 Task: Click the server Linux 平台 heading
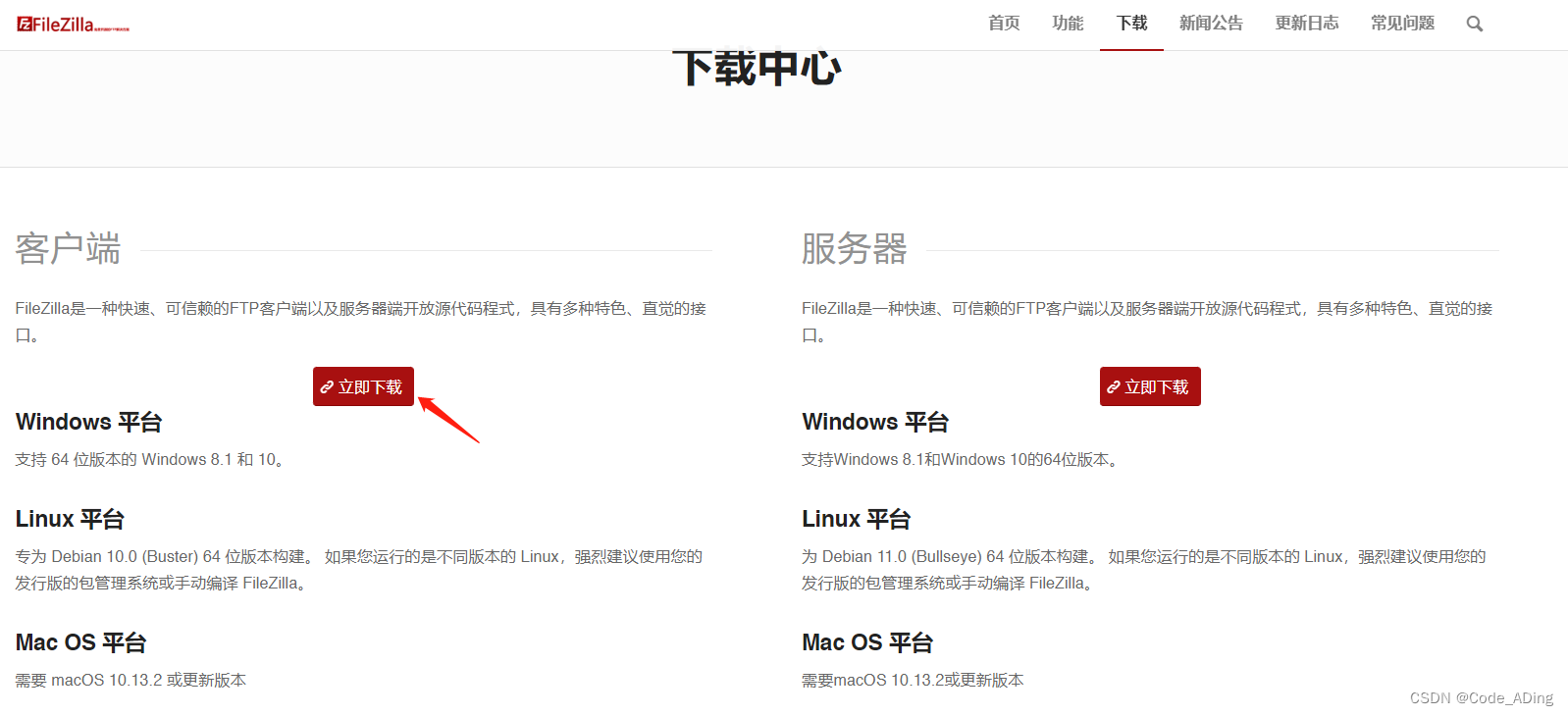tap(857, 519)
